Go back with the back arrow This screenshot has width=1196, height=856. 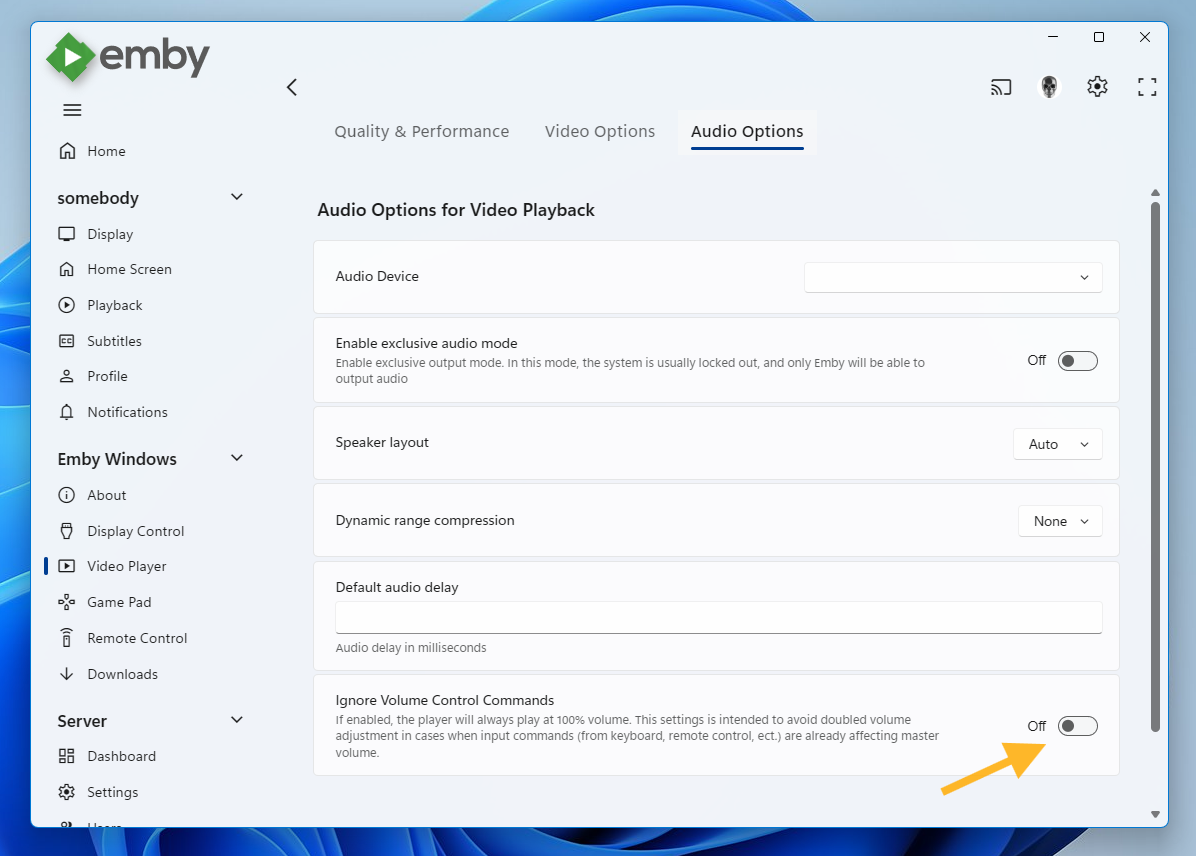[291, 87]
